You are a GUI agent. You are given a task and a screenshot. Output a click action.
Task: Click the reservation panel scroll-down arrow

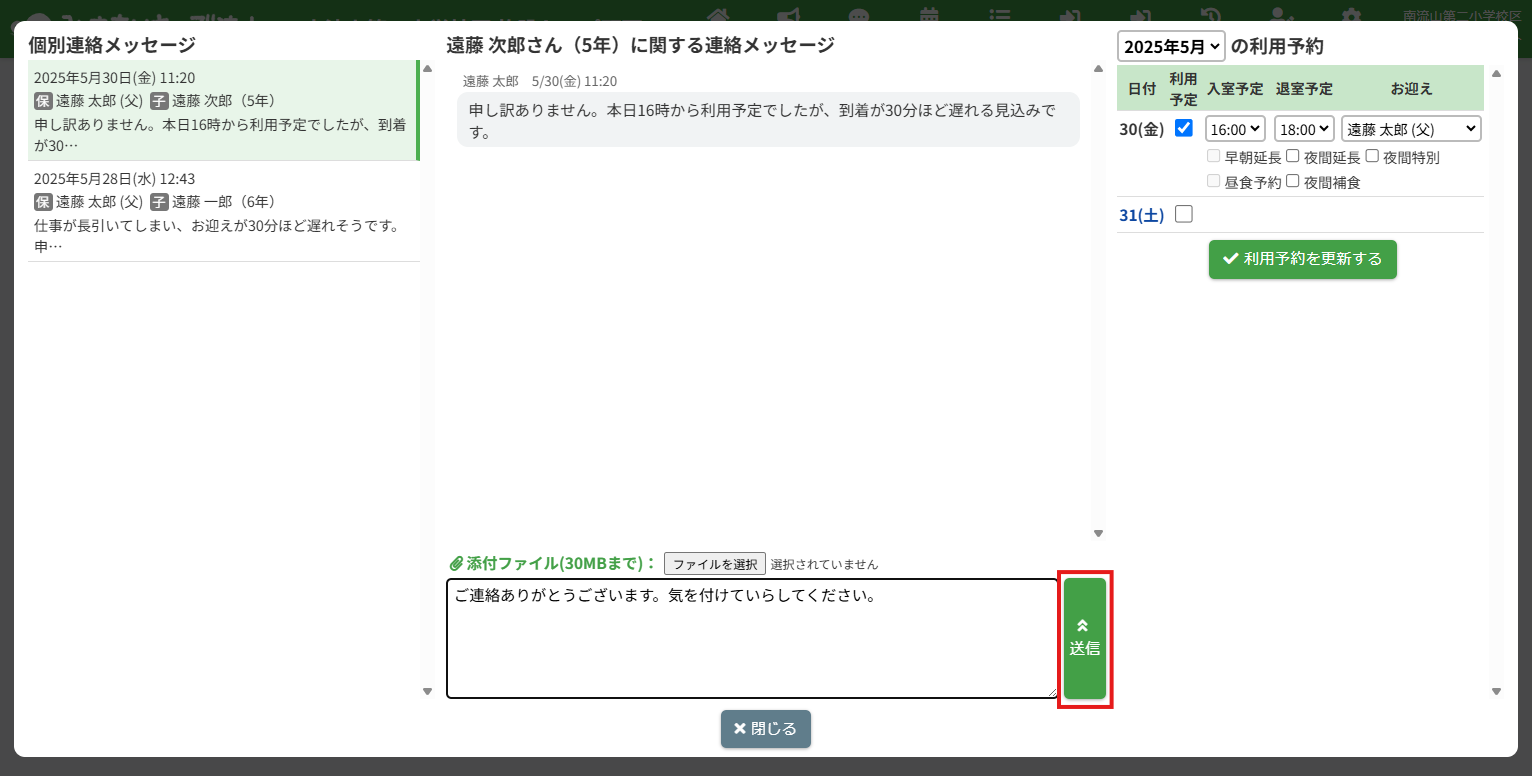pos(1496,691)
